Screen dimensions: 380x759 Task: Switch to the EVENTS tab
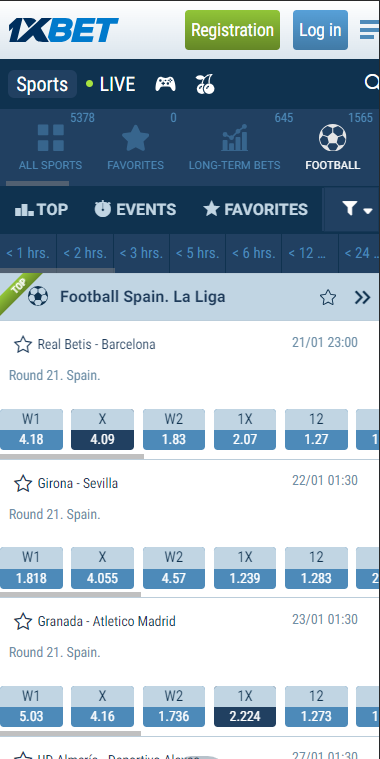[x=135, y=209]
